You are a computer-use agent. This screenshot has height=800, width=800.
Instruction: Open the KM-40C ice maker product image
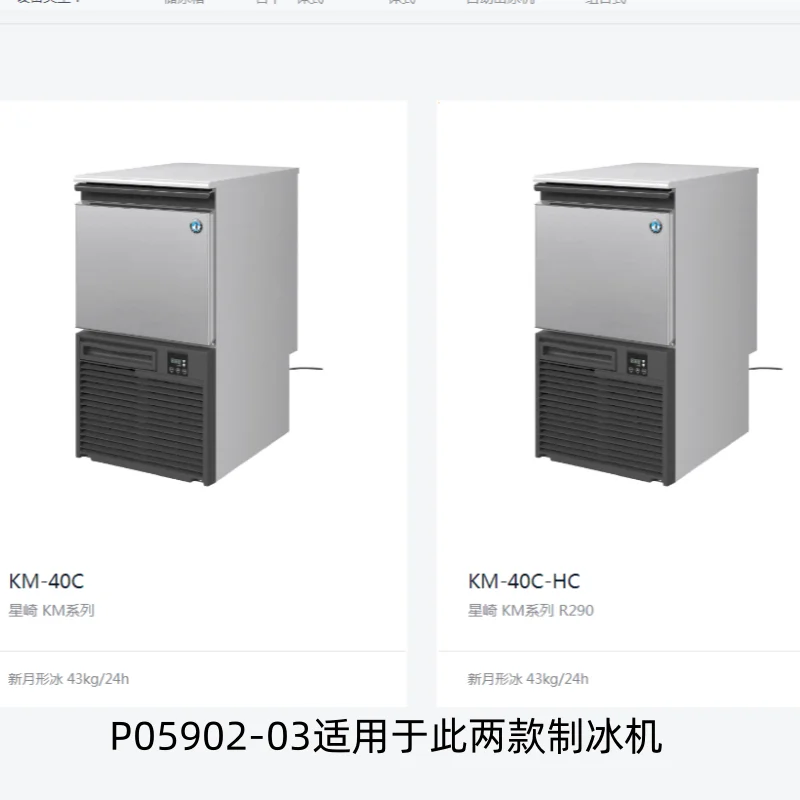(198, 324)
